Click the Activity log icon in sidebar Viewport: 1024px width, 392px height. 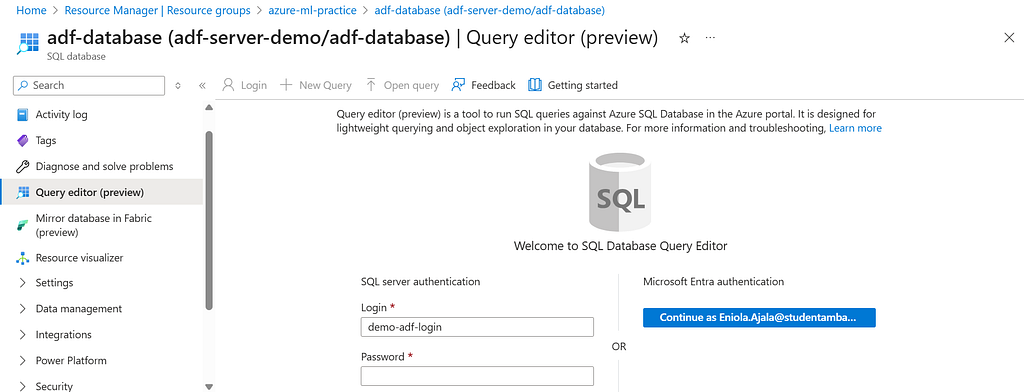(23, 114)
